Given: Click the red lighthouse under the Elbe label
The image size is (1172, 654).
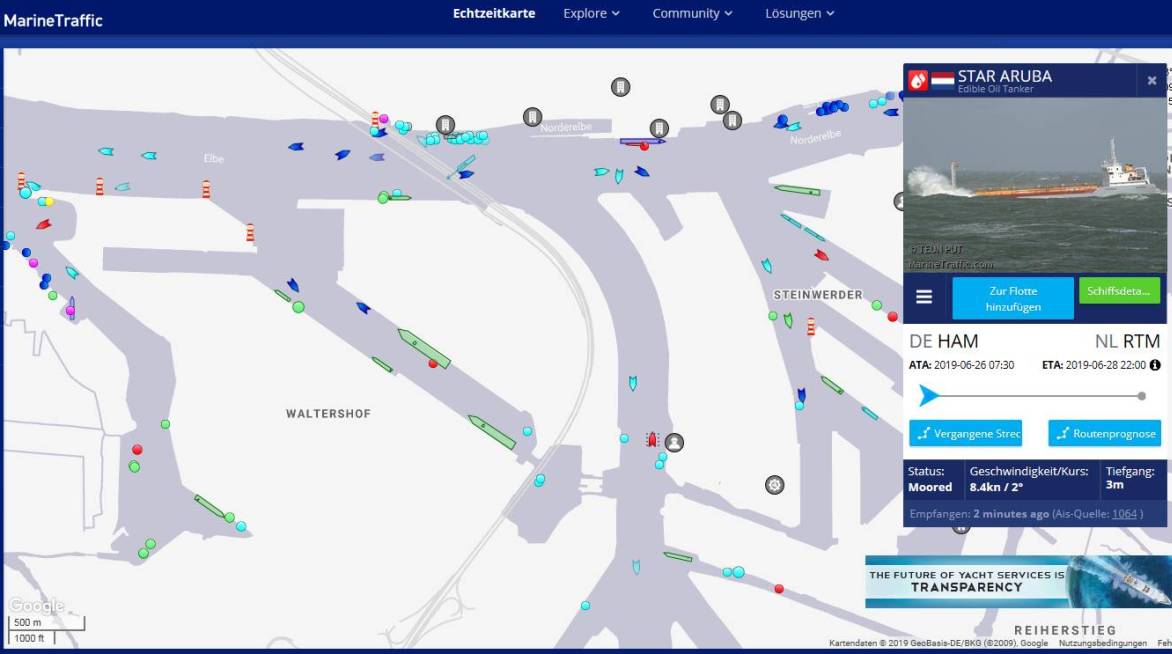Looking at the screenshot, I should click(x=206, y=188).
